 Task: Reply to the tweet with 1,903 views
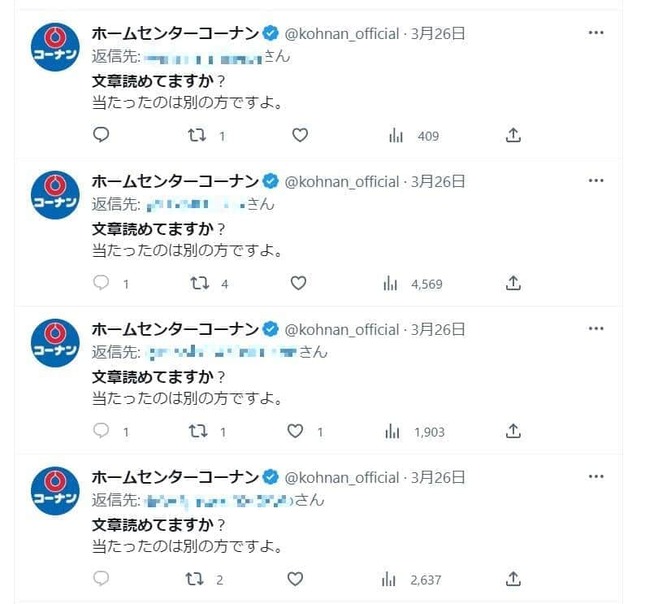100,432
